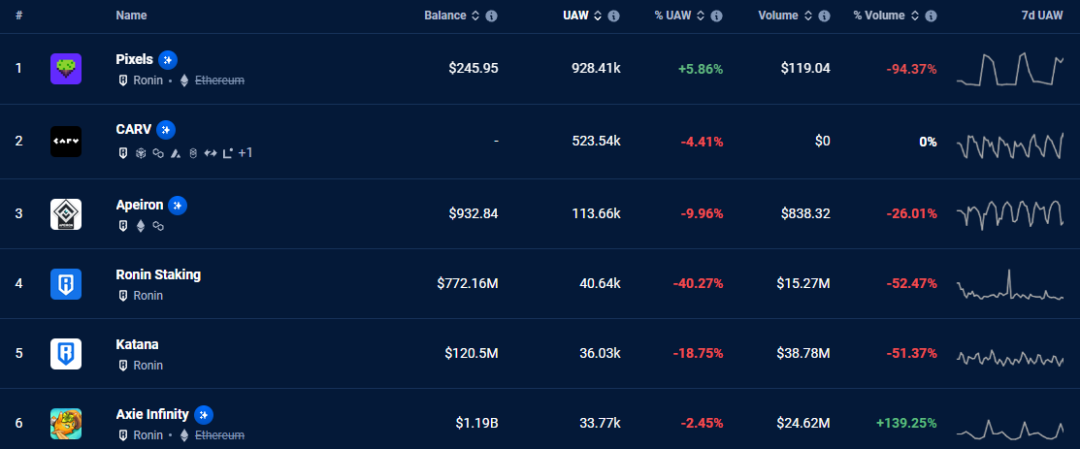
Task: Click the Ronin chain icon in CARV row
Action: click(123, 153)
